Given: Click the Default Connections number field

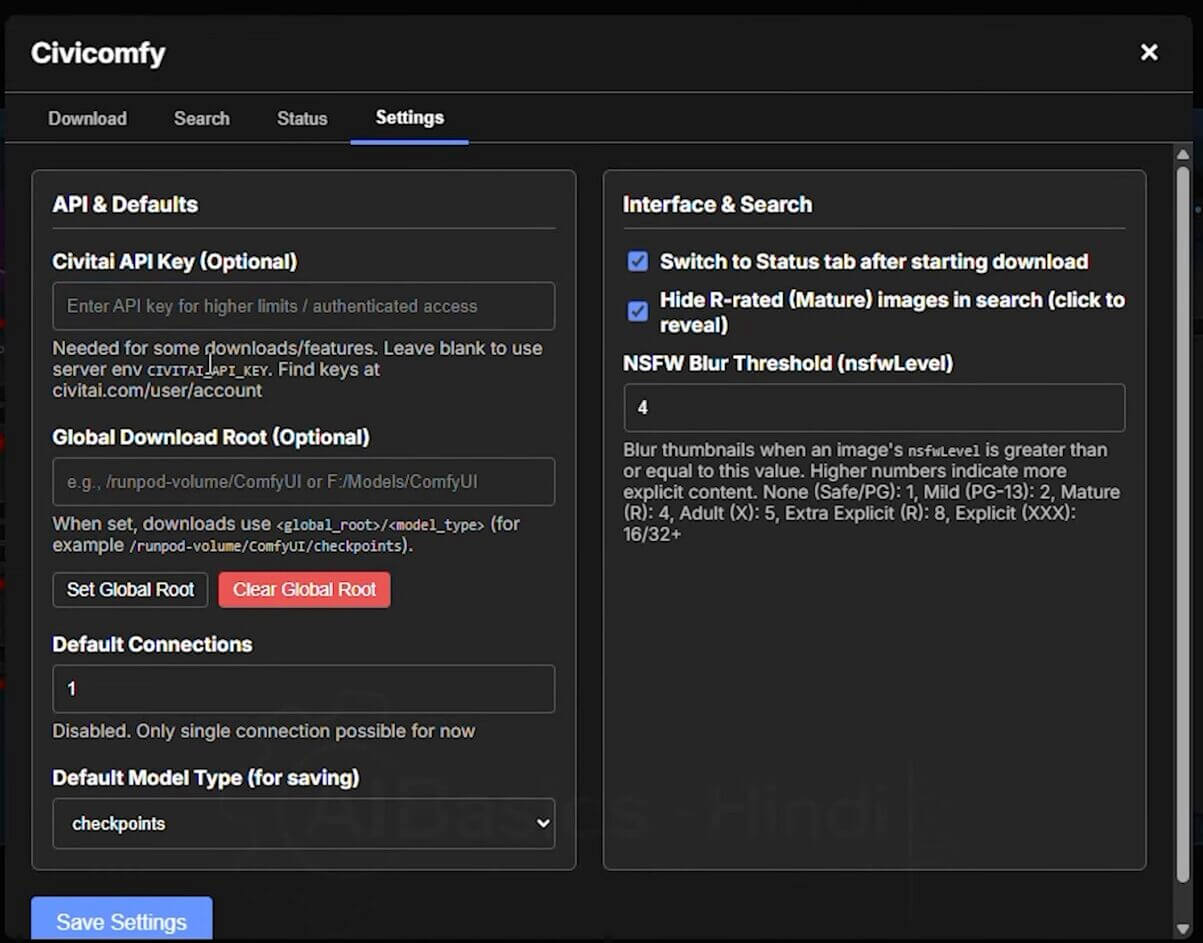Looking at the screenshot, I should coord(304,689).
